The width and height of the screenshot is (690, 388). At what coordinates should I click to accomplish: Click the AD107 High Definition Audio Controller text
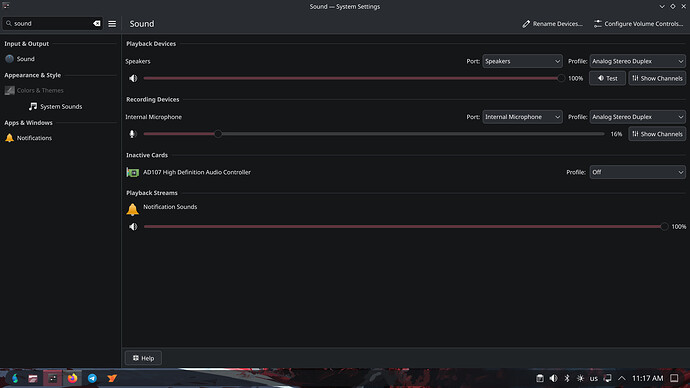click(x=197, y=172)
